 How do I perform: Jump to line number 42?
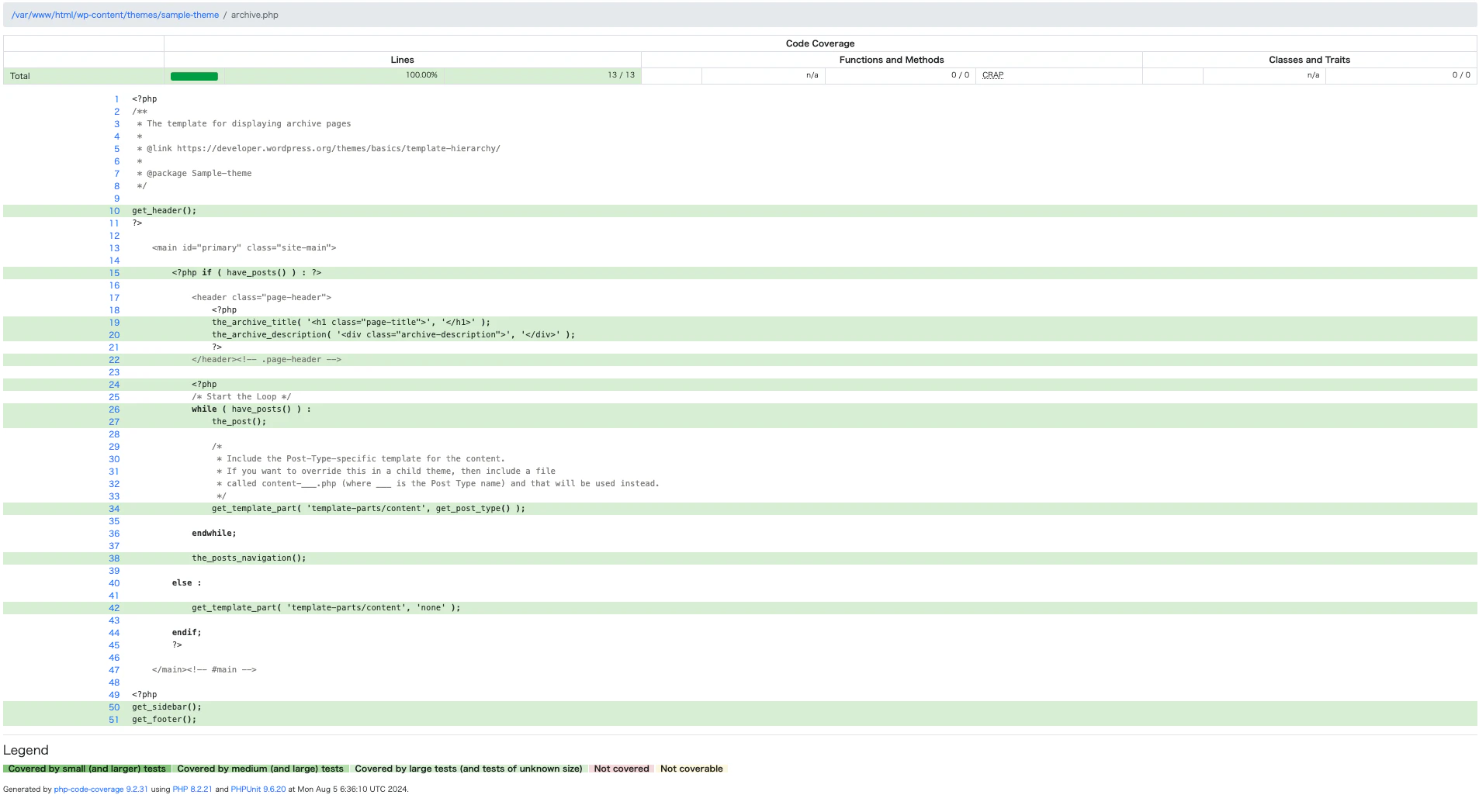click(114, 608)
